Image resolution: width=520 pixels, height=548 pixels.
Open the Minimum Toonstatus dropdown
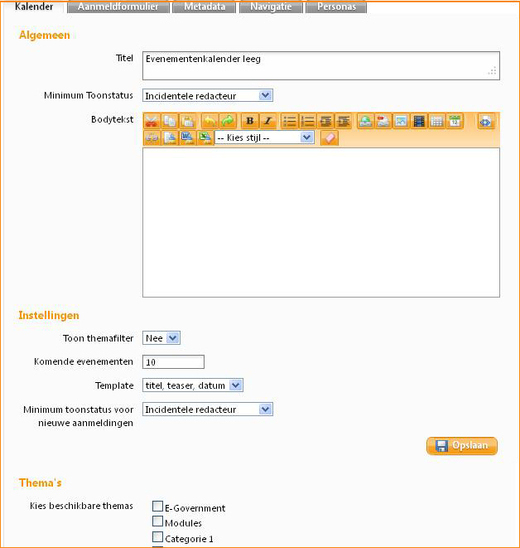coord(208,95)
